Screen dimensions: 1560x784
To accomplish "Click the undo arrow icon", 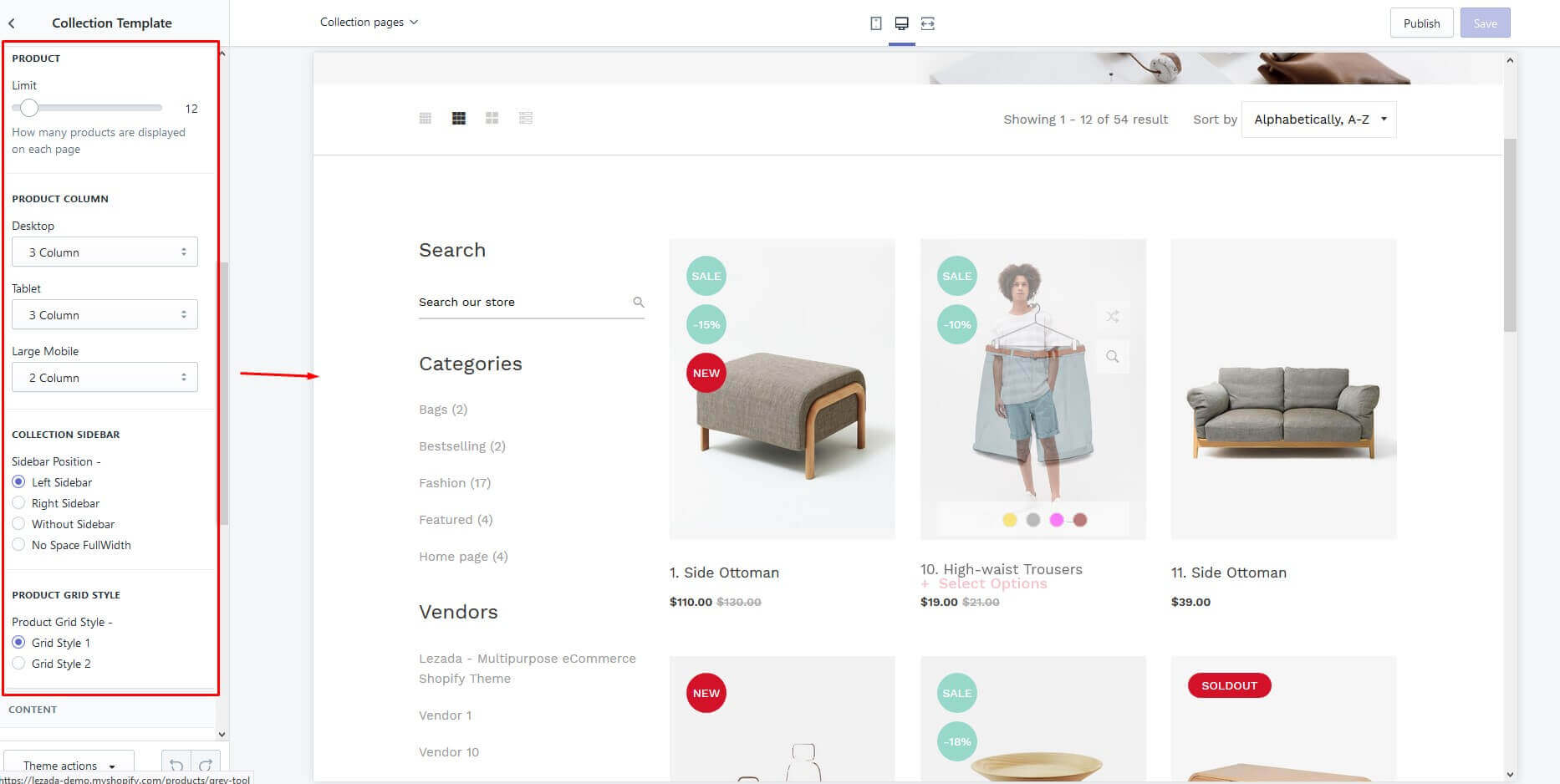I will click(x=176, y=765).
